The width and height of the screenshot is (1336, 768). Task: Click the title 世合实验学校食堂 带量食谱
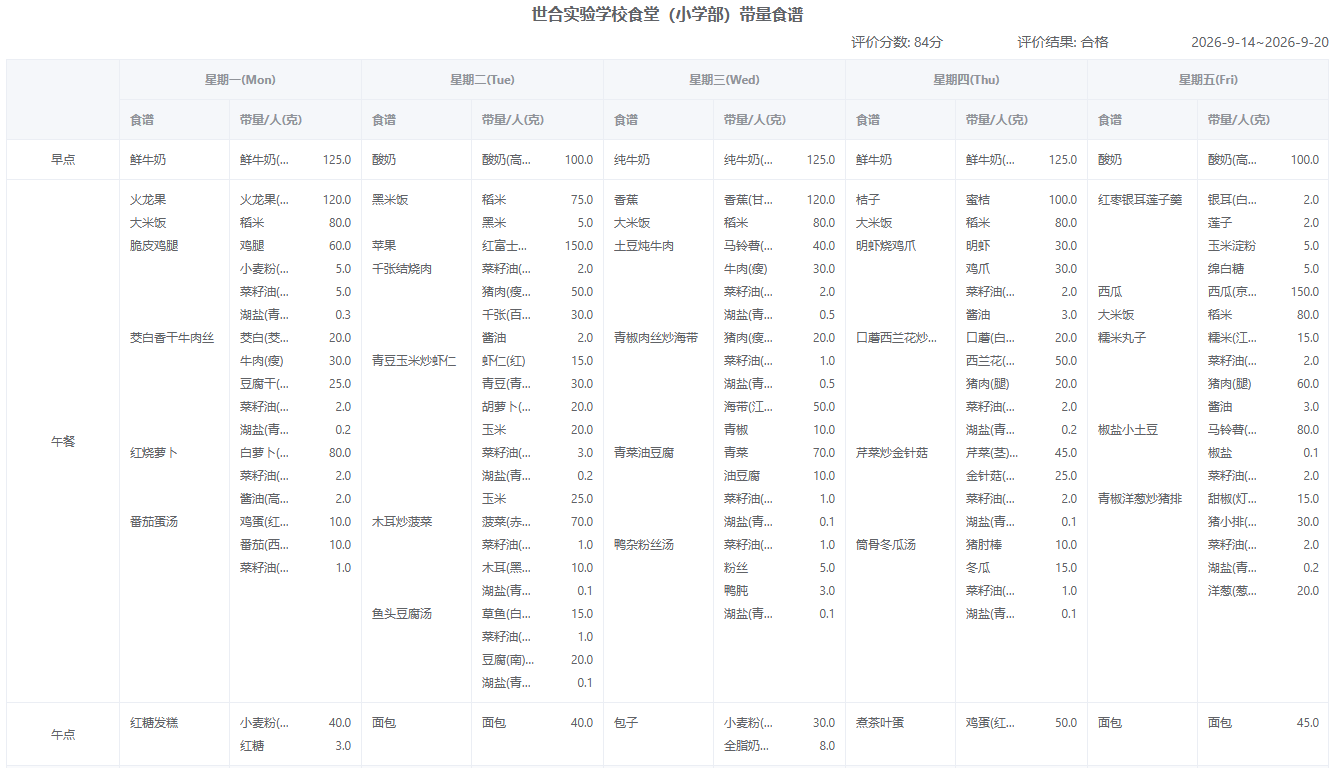668,15
